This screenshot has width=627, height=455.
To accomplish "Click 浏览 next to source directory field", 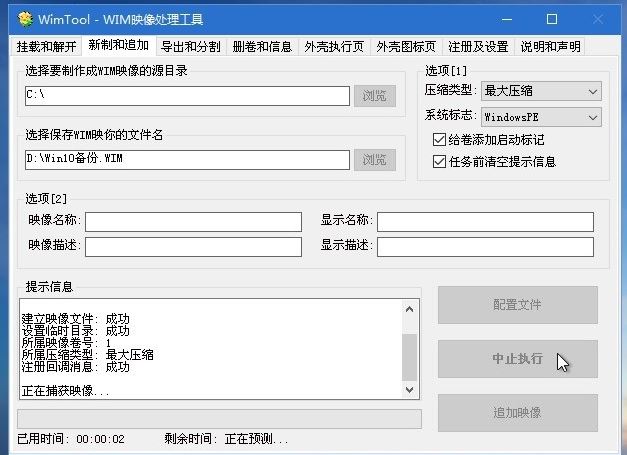I will pos(374,96).
